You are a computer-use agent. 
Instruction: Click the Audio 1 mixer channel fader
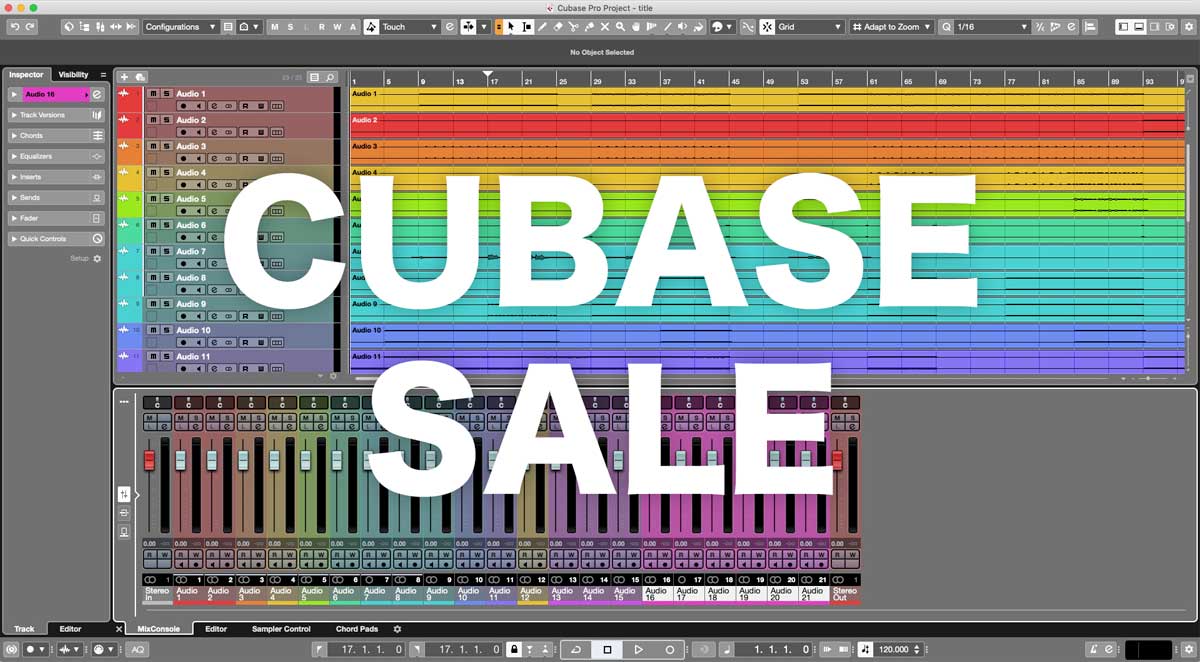click(x=181, y=460)
